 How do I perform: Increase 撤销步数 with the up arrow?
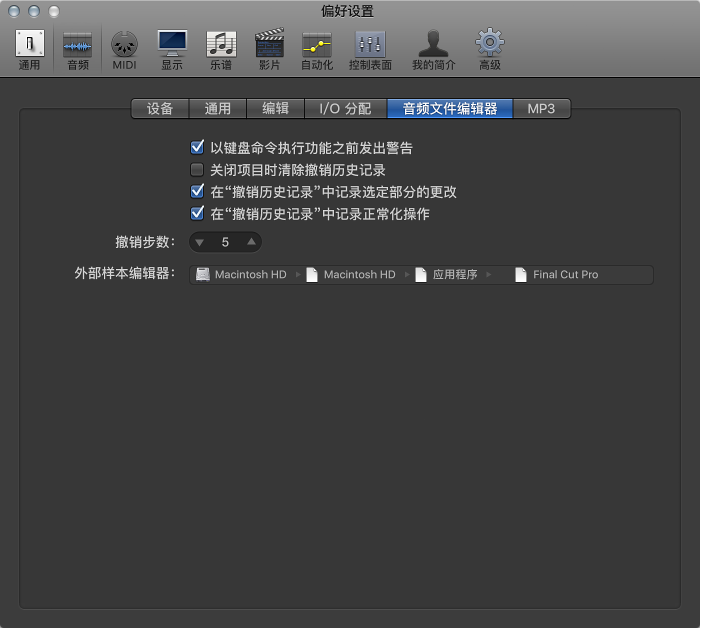point(252,242)
